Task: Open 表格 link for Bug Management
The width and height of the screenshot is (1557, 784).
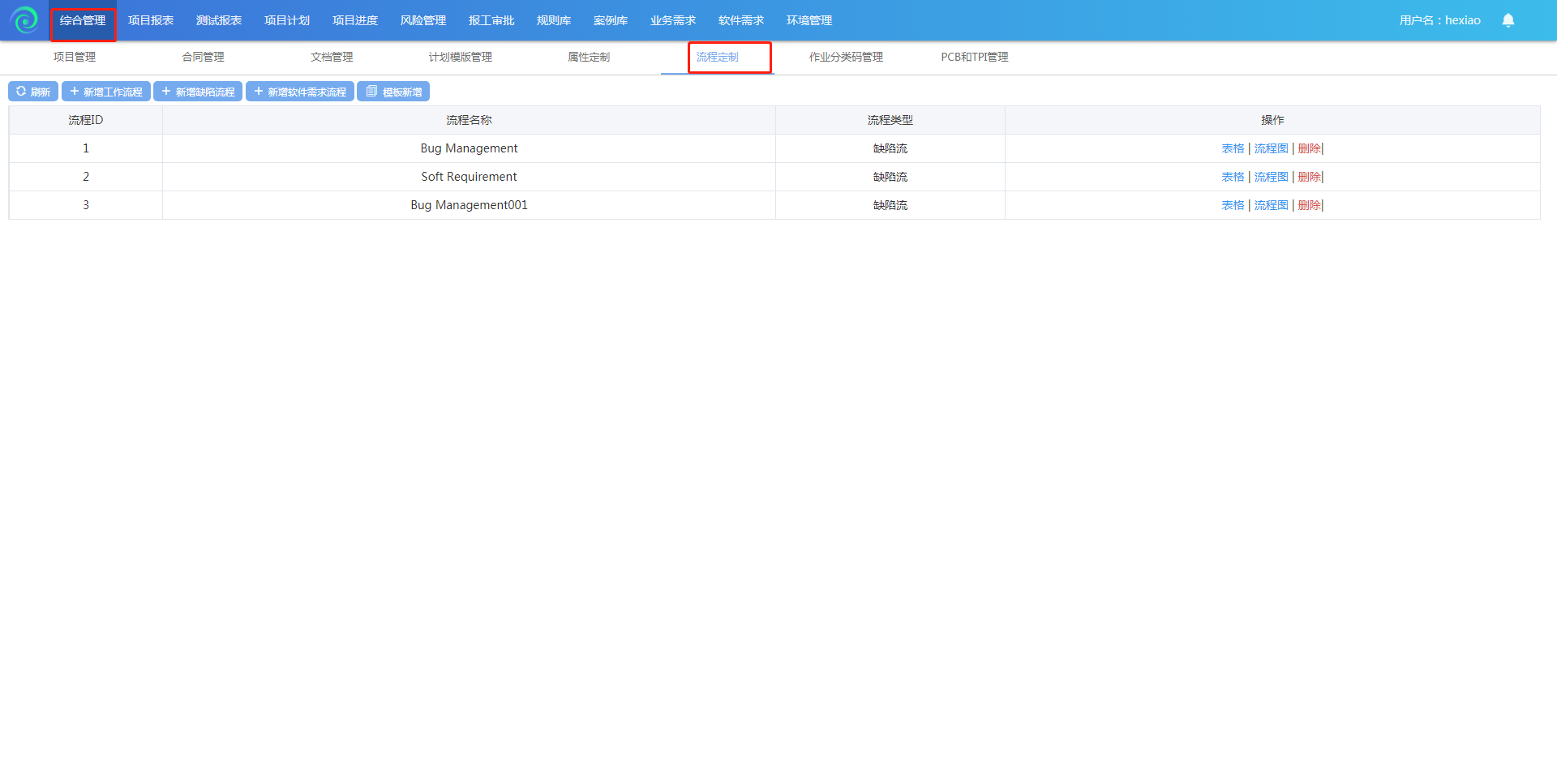Action: [x=1233, y=148]
